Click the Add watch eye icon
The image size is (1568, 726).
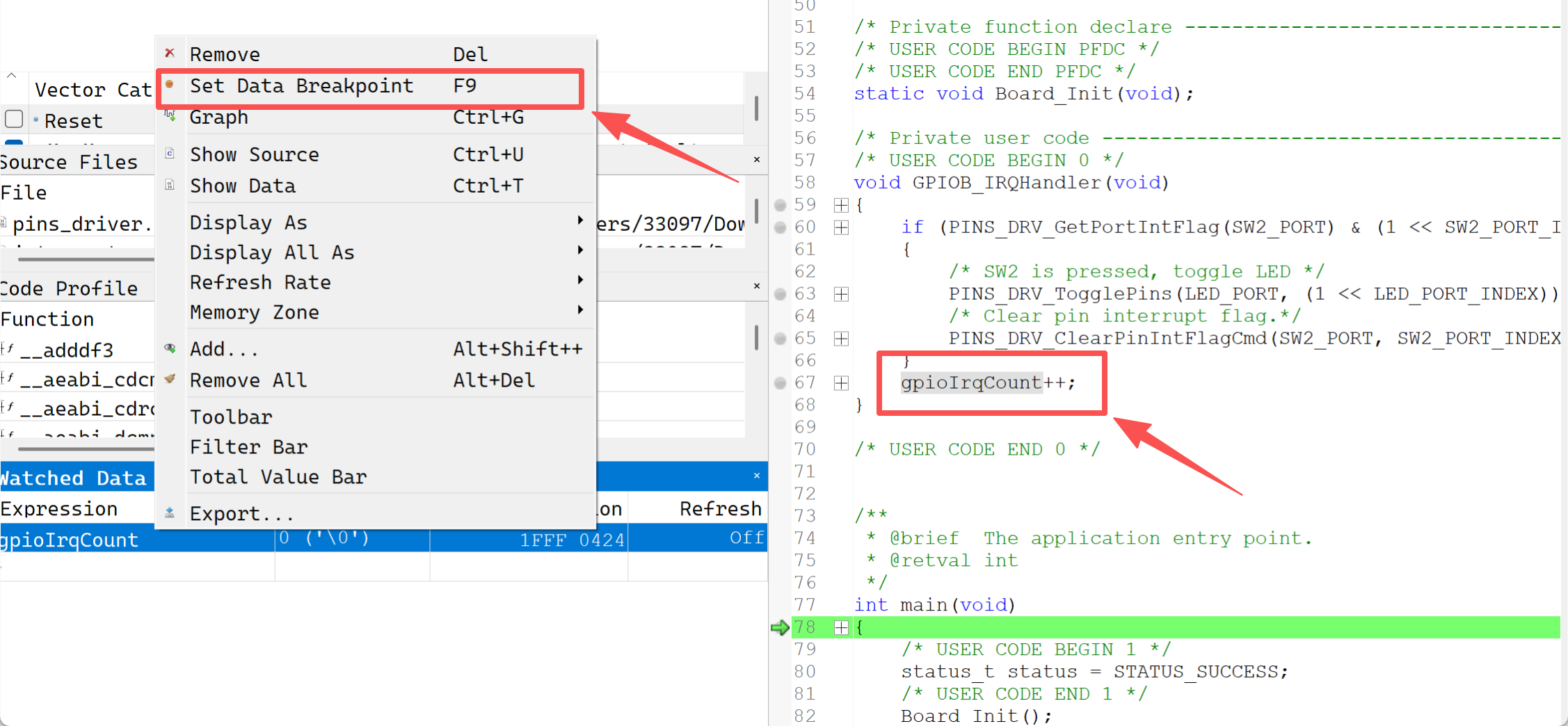170,348
